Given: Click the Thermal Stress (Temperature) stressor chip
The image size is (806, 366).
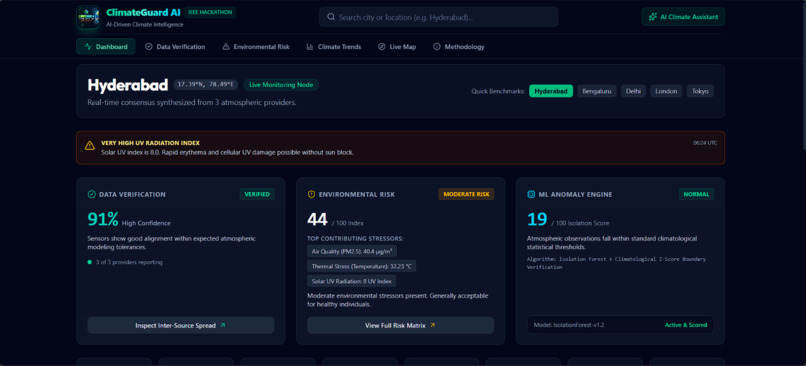Looking at the screenshot, I should 361,266.
